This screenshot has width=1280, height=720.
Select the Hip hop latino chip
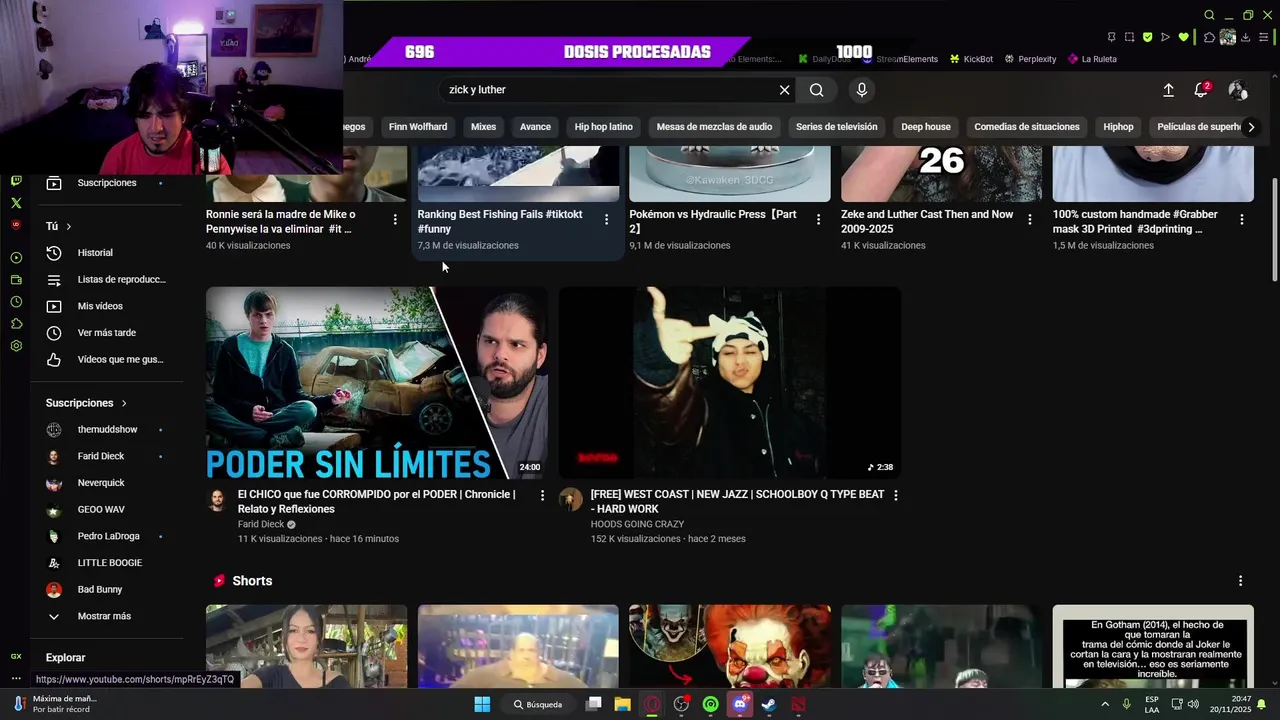604,127
